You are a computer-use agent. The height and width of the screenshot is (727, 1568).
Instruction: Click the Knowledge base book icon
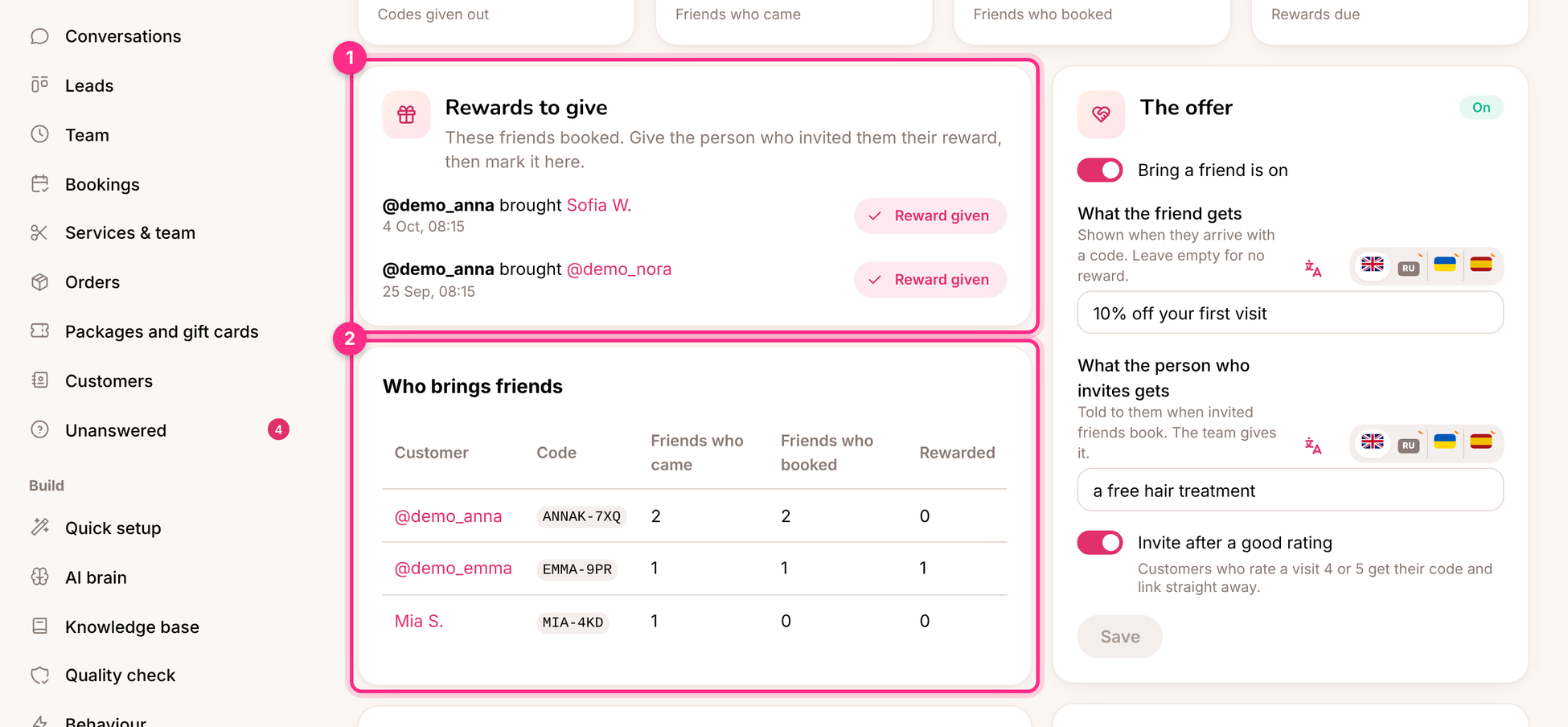tap(39, 626)
